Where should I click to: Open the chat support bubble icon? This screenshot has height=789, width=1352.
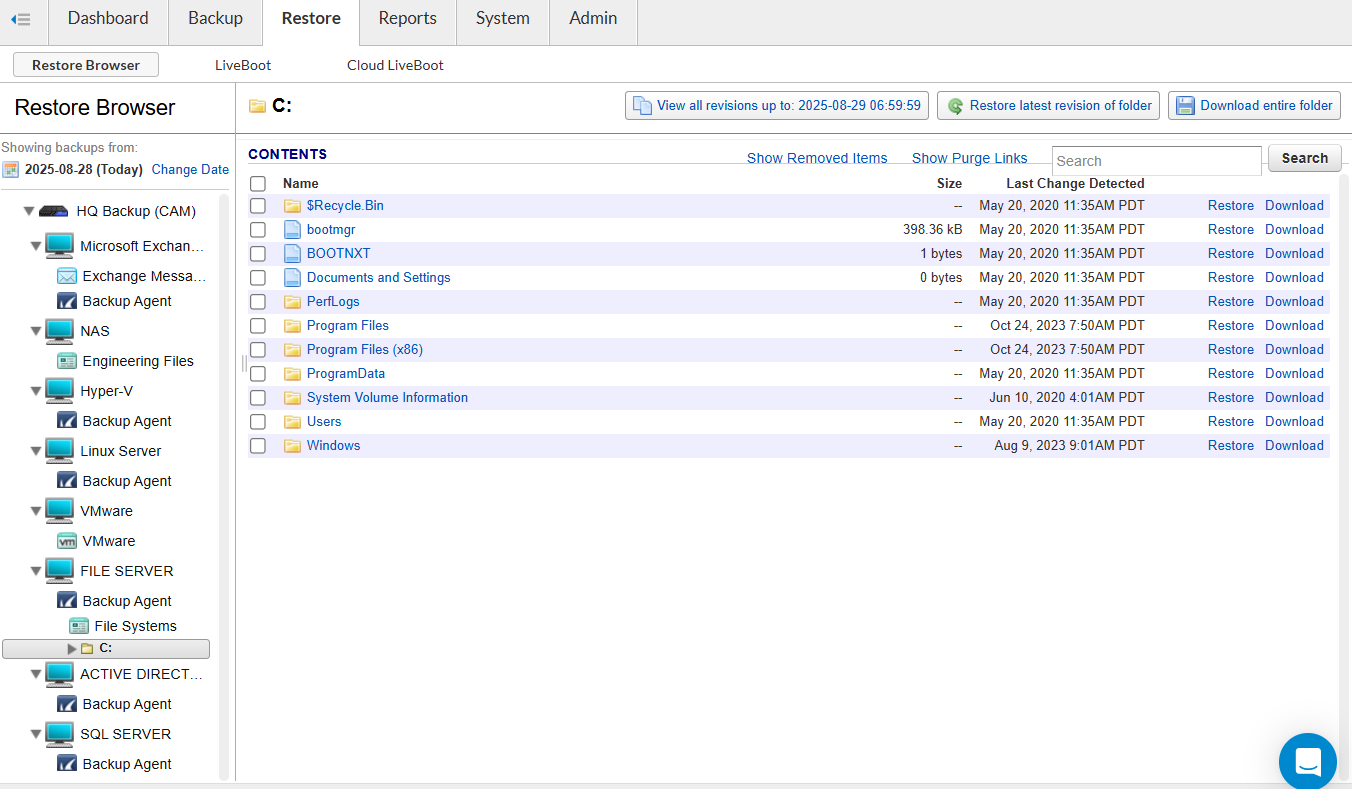click(x=1307, y=761)
